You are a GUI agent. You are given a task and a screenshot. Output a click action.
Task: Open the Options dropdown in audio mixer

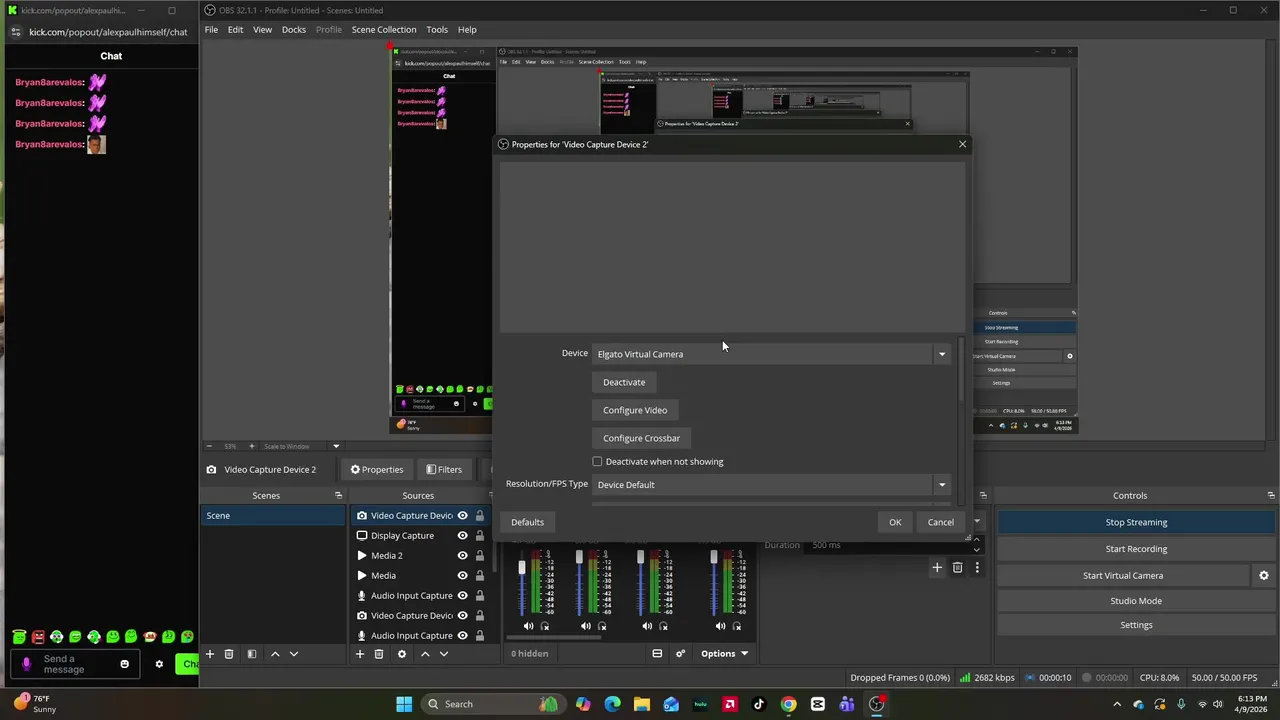coord(724,654)
